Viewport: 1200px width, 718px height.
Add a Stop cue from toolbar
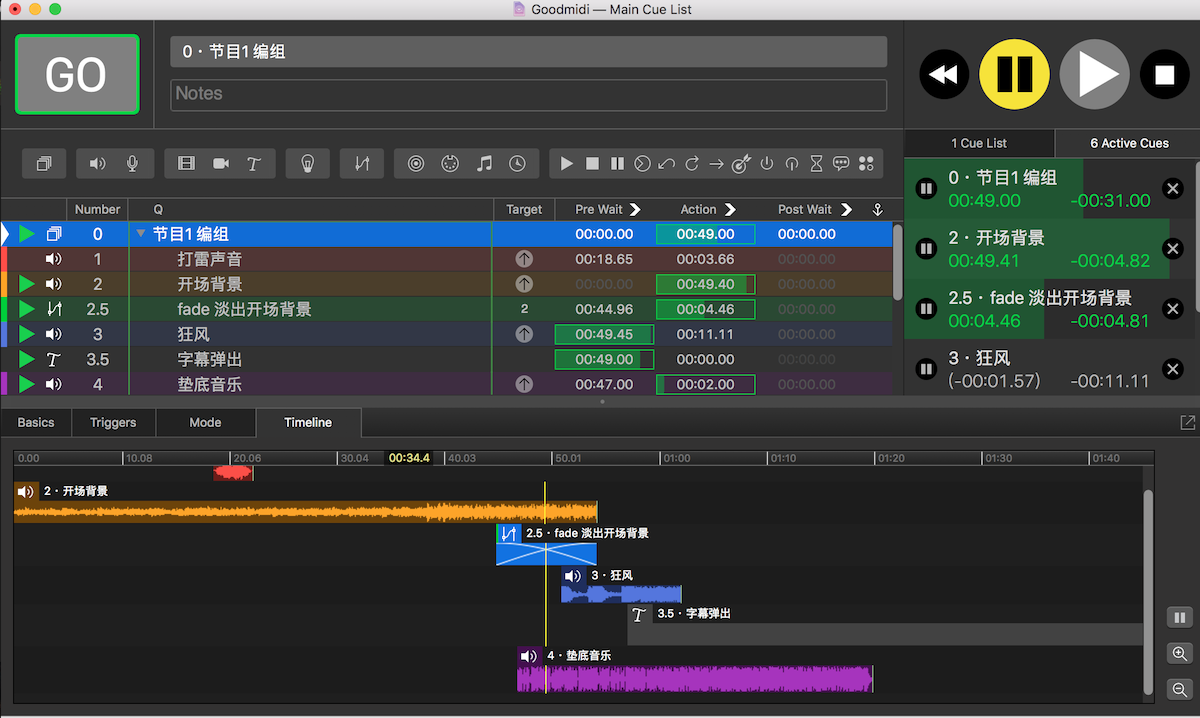[592, 163]
